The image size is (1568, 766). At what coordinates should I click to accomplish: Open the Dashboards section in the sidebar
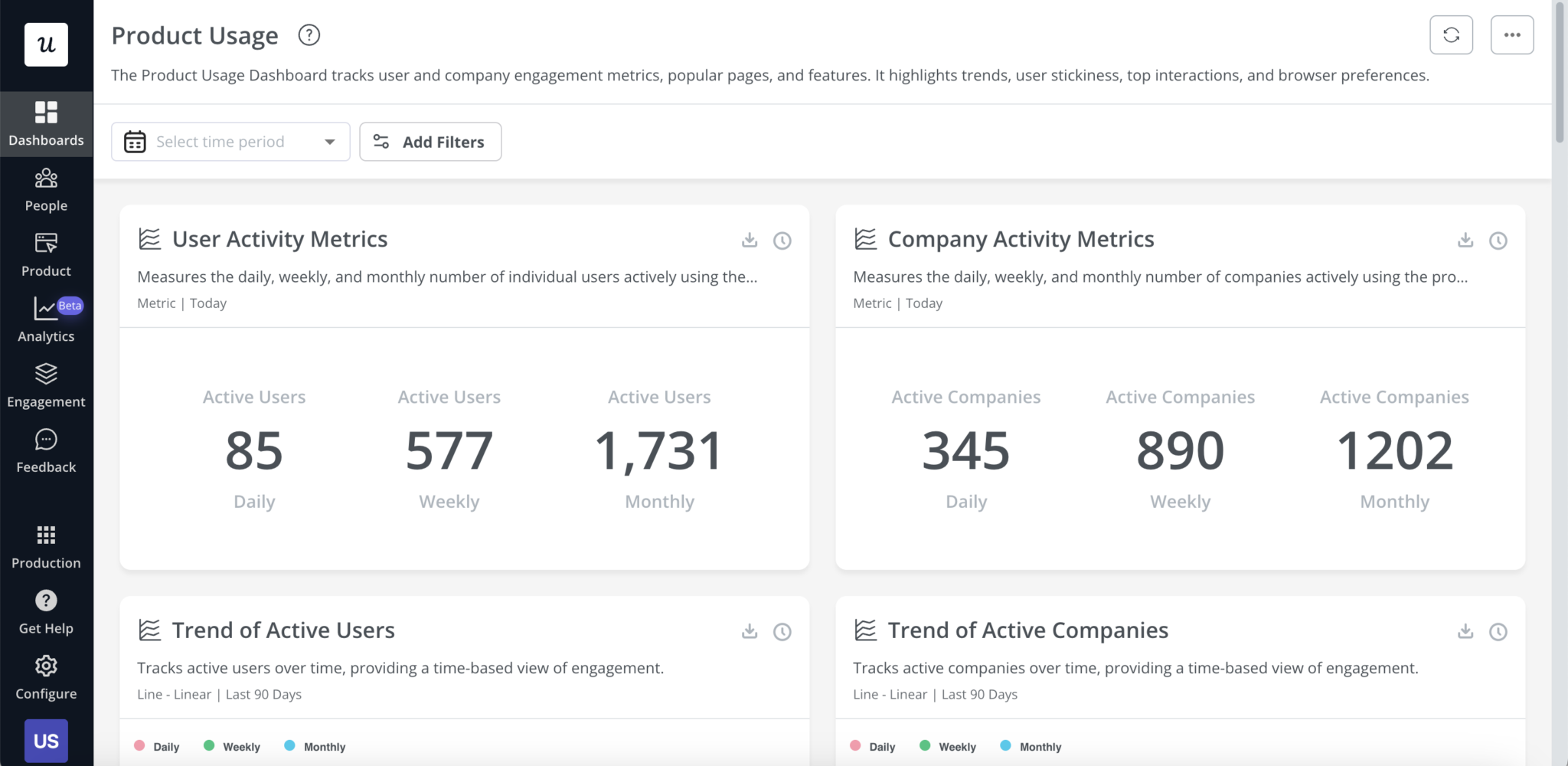[x=46, y=123]
